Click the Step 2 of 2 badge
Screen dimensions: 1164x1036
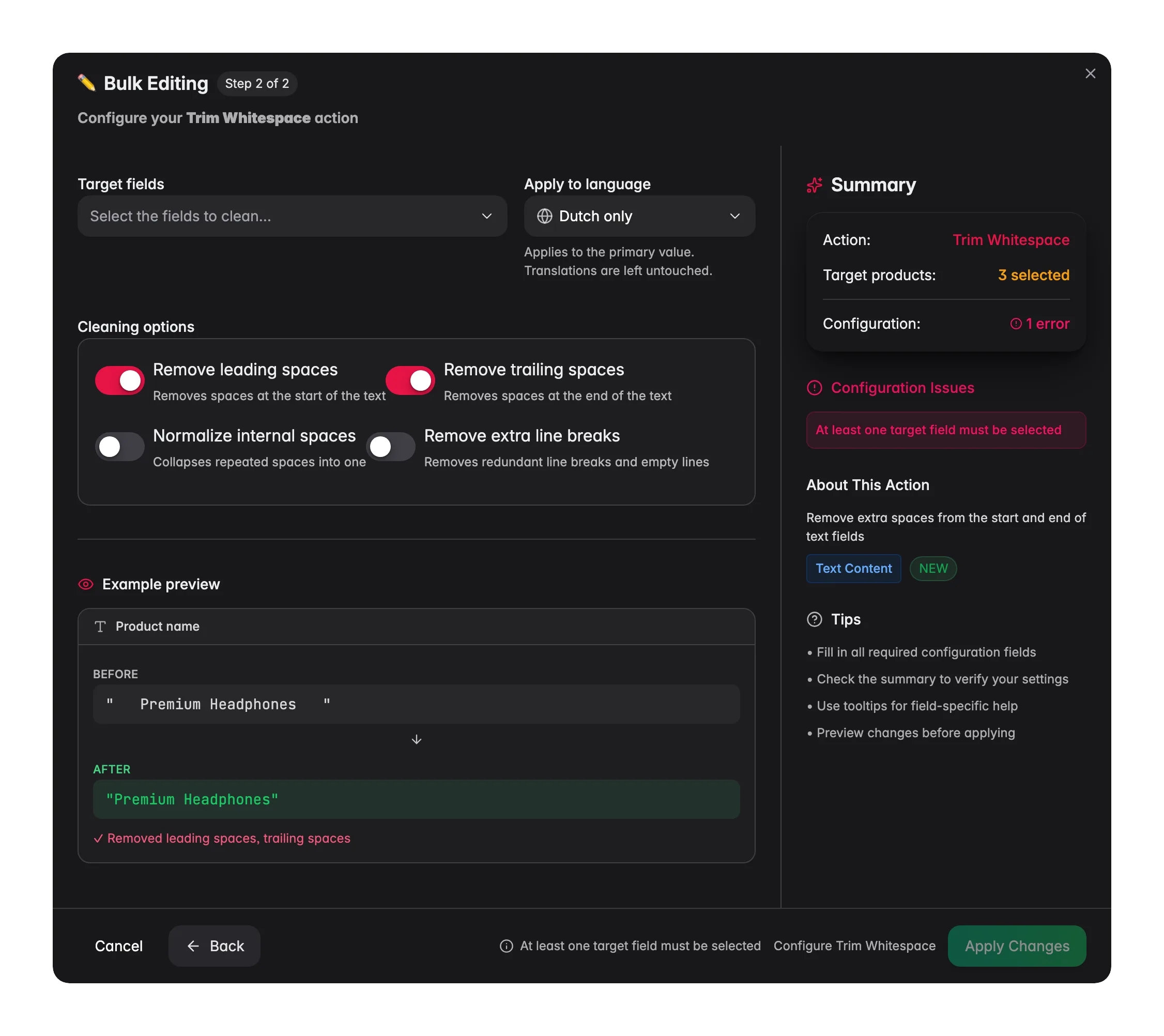coord(257,84)
